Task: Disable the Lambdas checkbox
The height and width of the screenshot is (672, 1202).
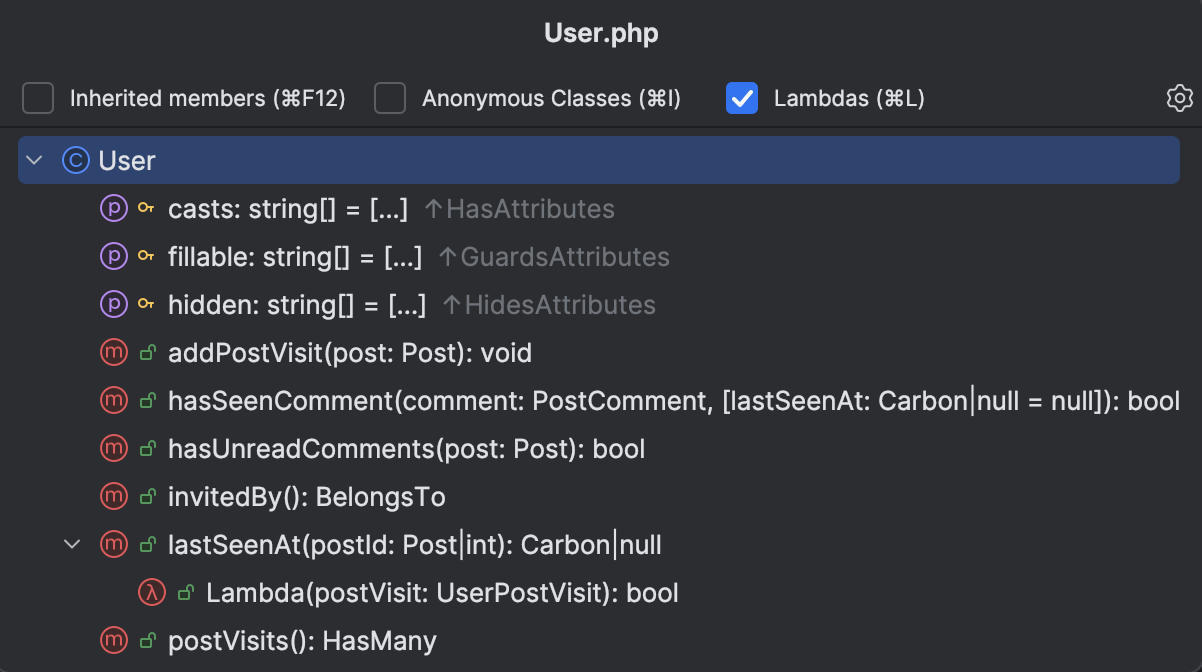Action: [x=741, y=98]
